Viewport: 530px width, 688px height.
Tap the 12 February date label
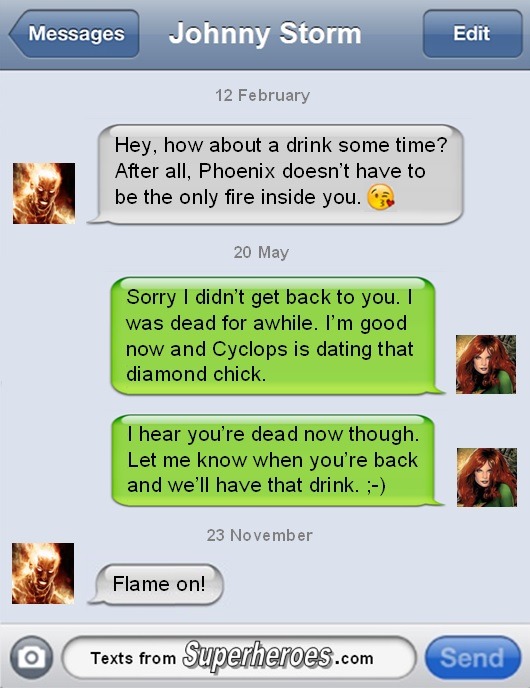click(x=262, y=95)
